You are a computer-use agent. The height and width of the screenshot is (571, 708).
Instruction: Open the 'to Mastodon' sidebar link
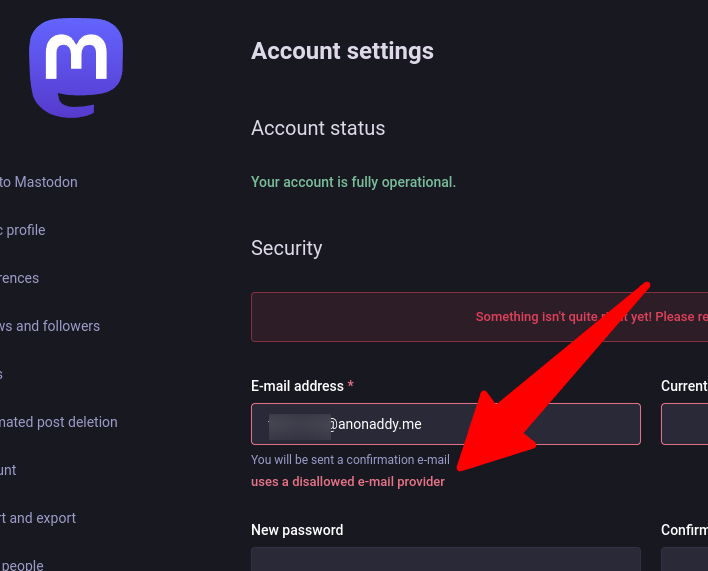click(39, 182)
